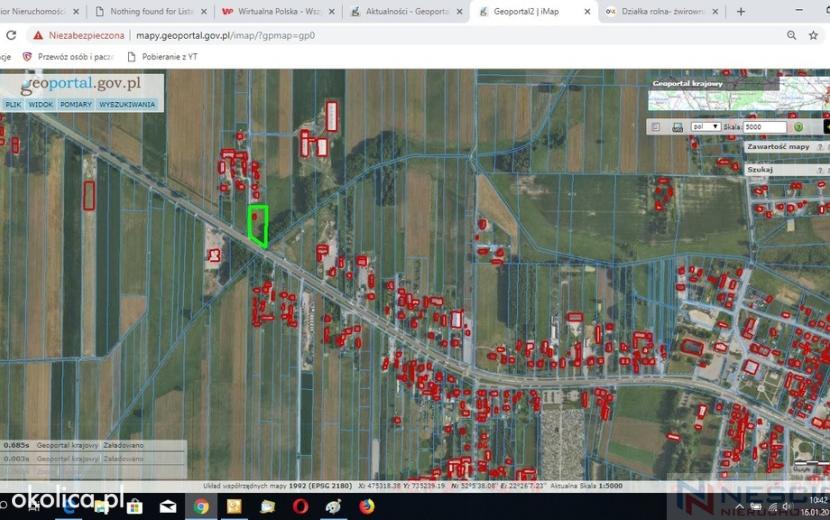
Task: Open a new browser tab
Action: point(741,11)
